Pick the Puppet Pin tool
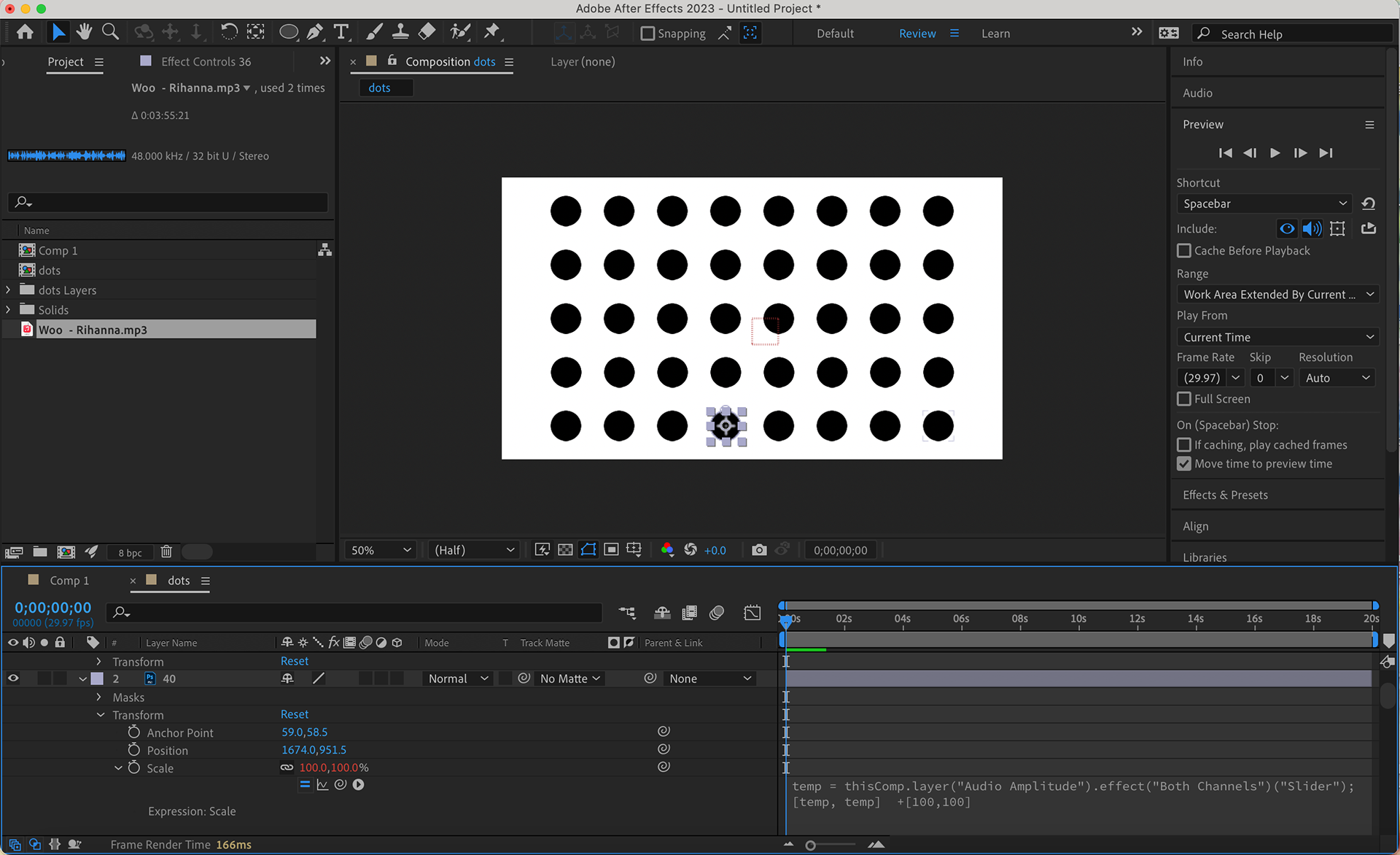The height and width of the screenshot is (855, 1400). pyautogui.click(x=492, y=32)
